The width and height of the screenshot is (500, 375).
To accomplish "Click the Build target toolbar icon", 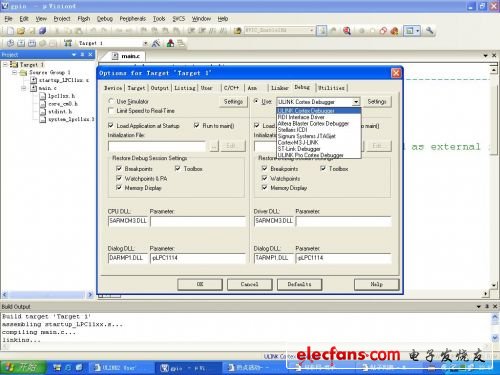I will [21, 43].
